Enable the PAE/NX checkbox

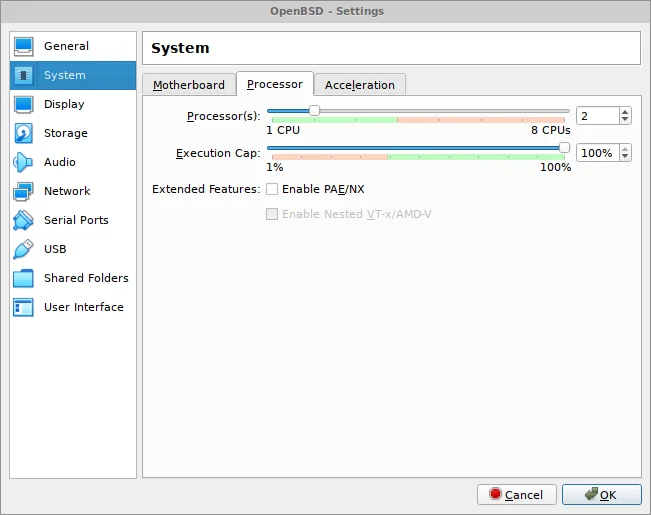click(x=272, y=189)
